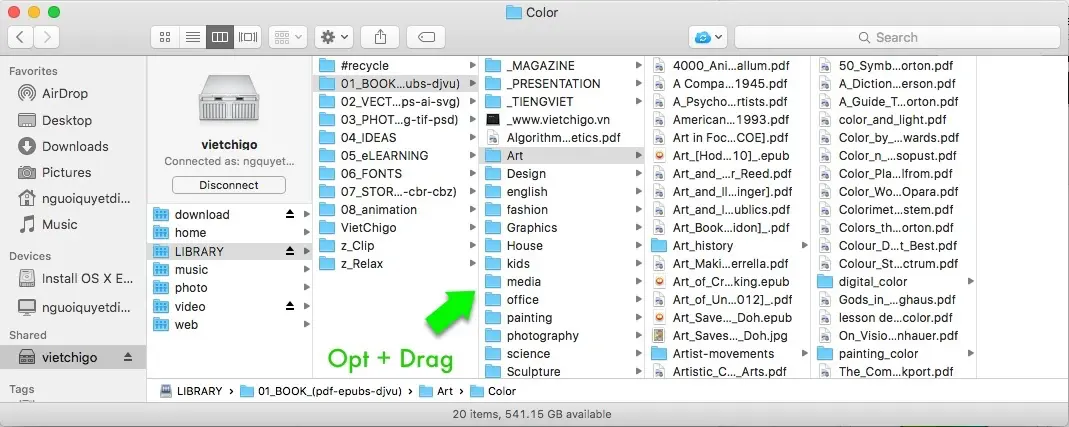This screenshot has height=427, width=1069.
Task: Switch to Cover Flow view
Action: pos(247,37)
